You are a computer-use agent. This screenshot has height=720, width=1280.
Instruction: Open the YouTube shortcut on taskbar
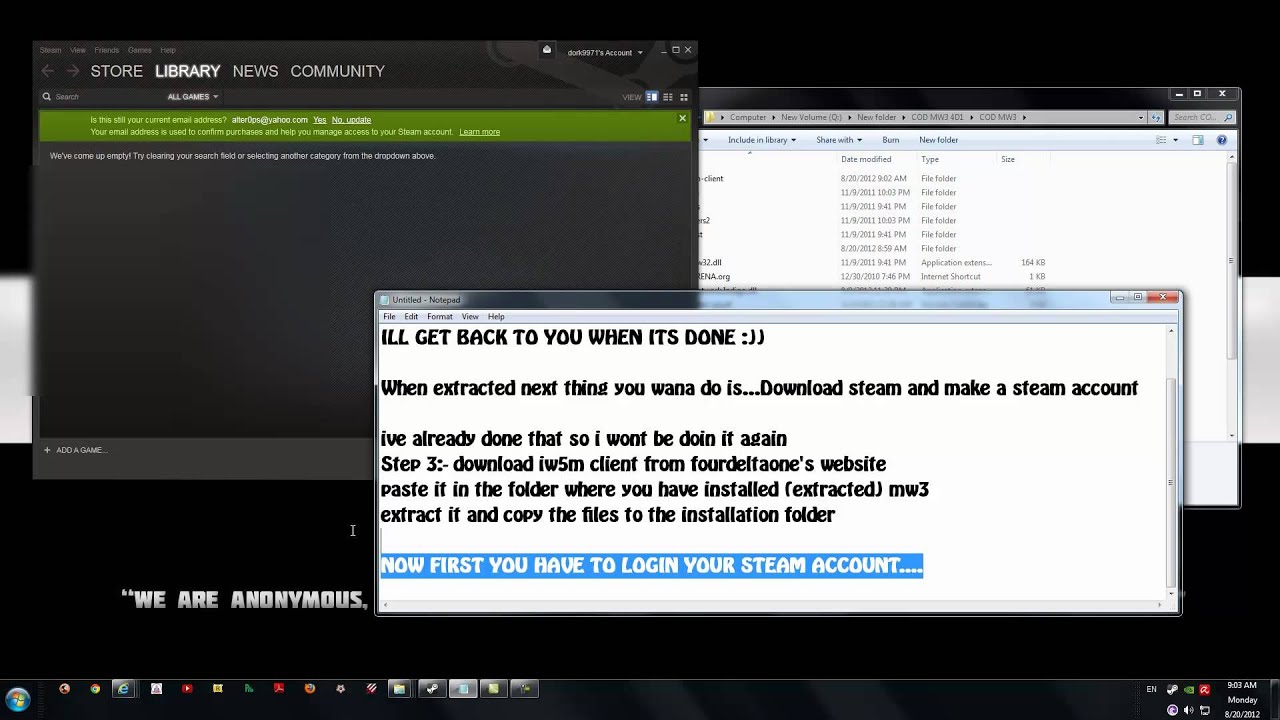click(187, 688)
